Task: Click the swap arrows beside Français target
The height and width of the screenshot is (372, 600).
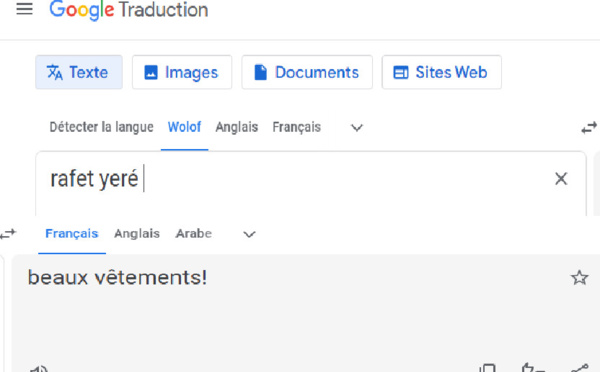Action: tap(8, 233)
